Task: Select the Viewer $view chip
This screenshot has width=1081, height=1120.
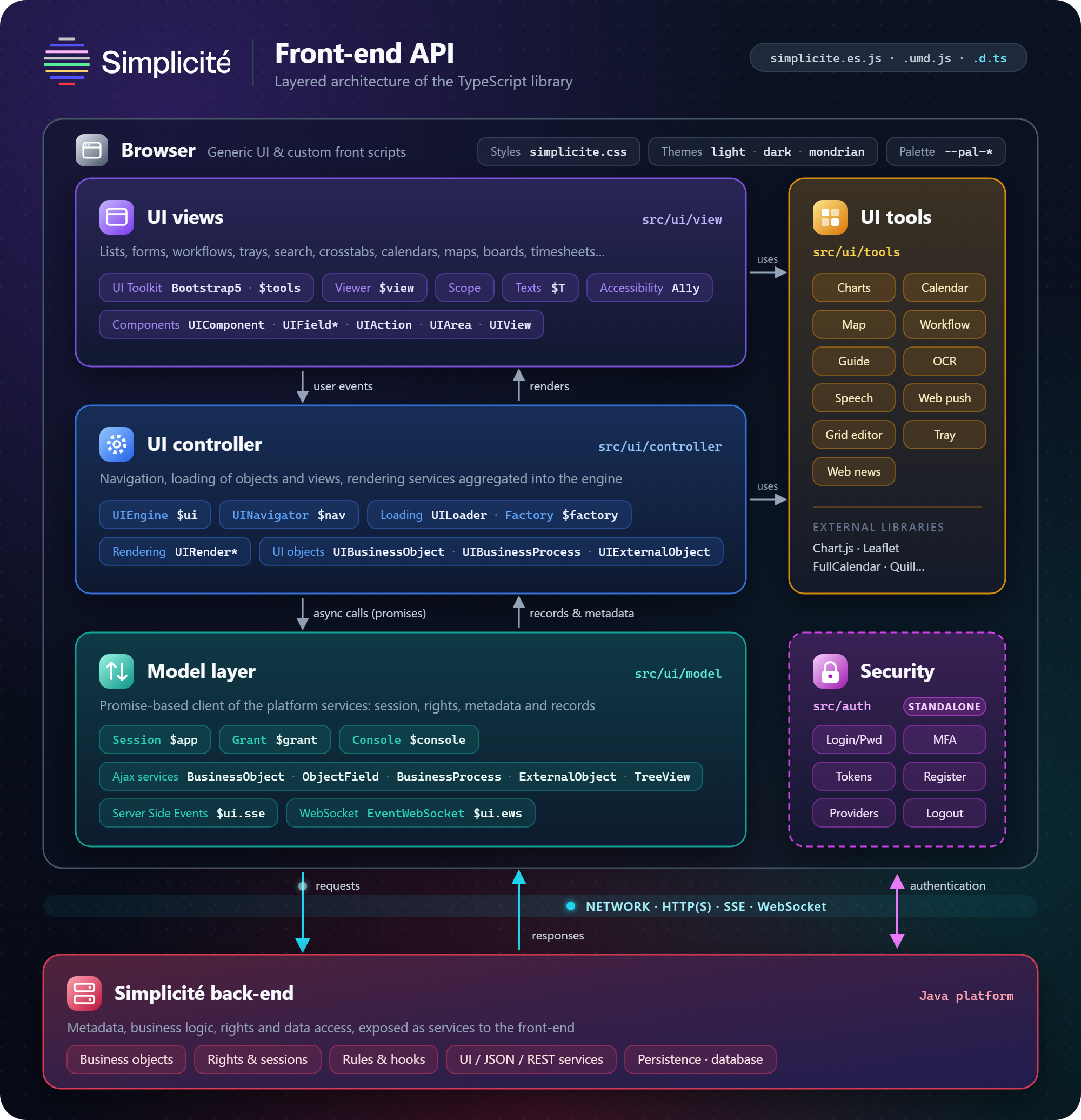Action: [374, 288]
